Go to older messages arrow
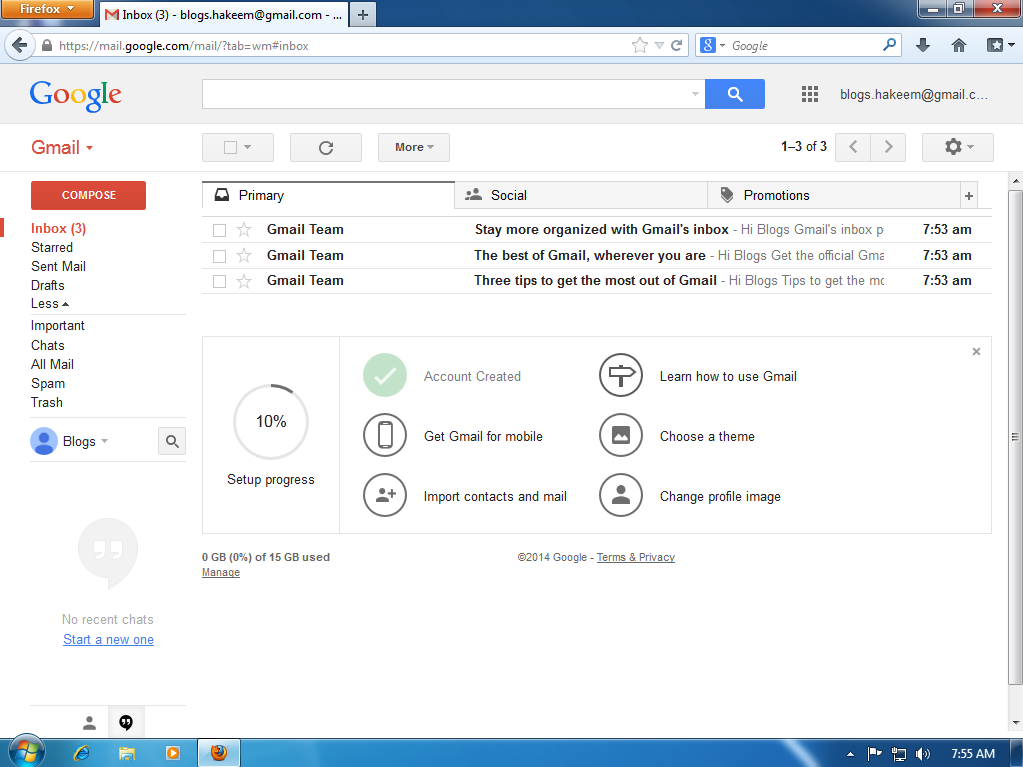 [x=888, y=147]
